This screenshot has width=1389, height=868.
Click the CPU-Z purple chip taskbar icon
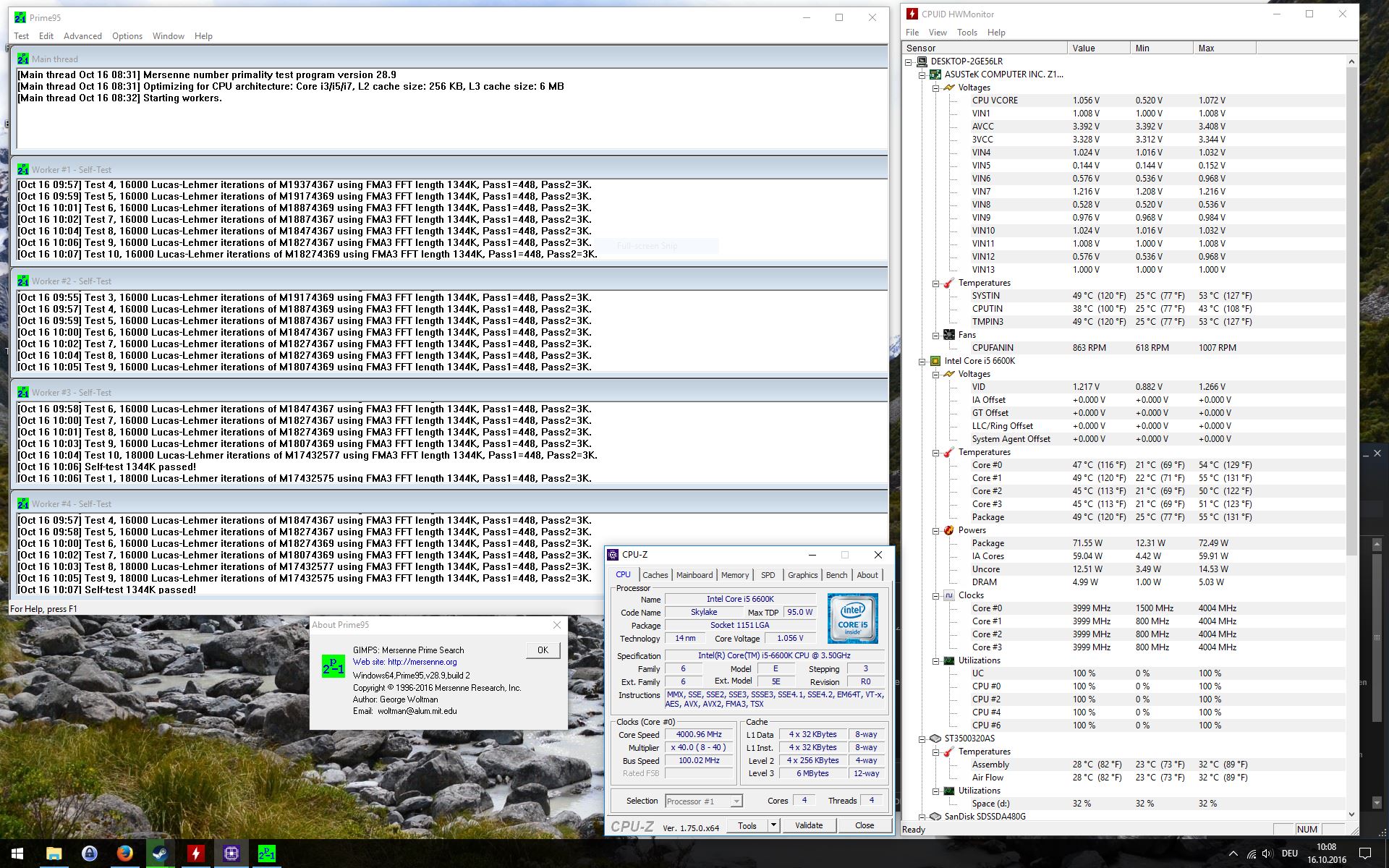[x=231, y=854]
